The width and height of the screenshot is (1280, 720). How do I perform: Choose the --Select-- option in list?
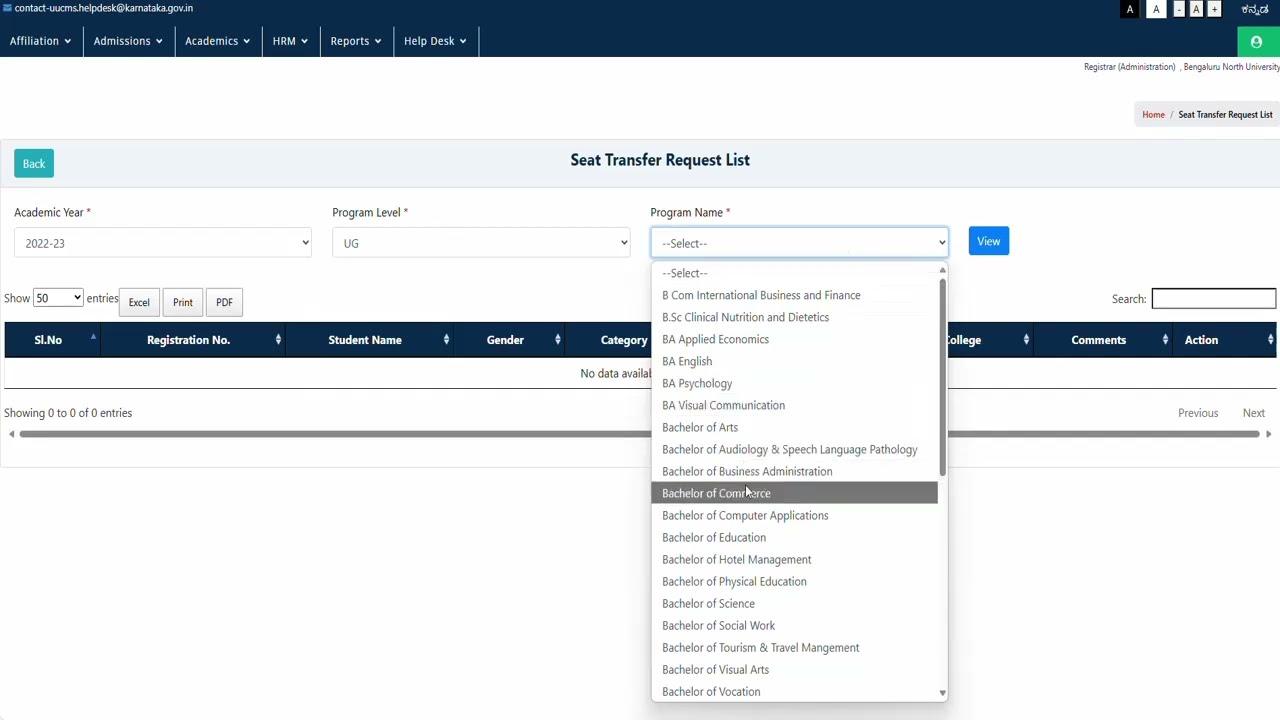tap(795, 273)
